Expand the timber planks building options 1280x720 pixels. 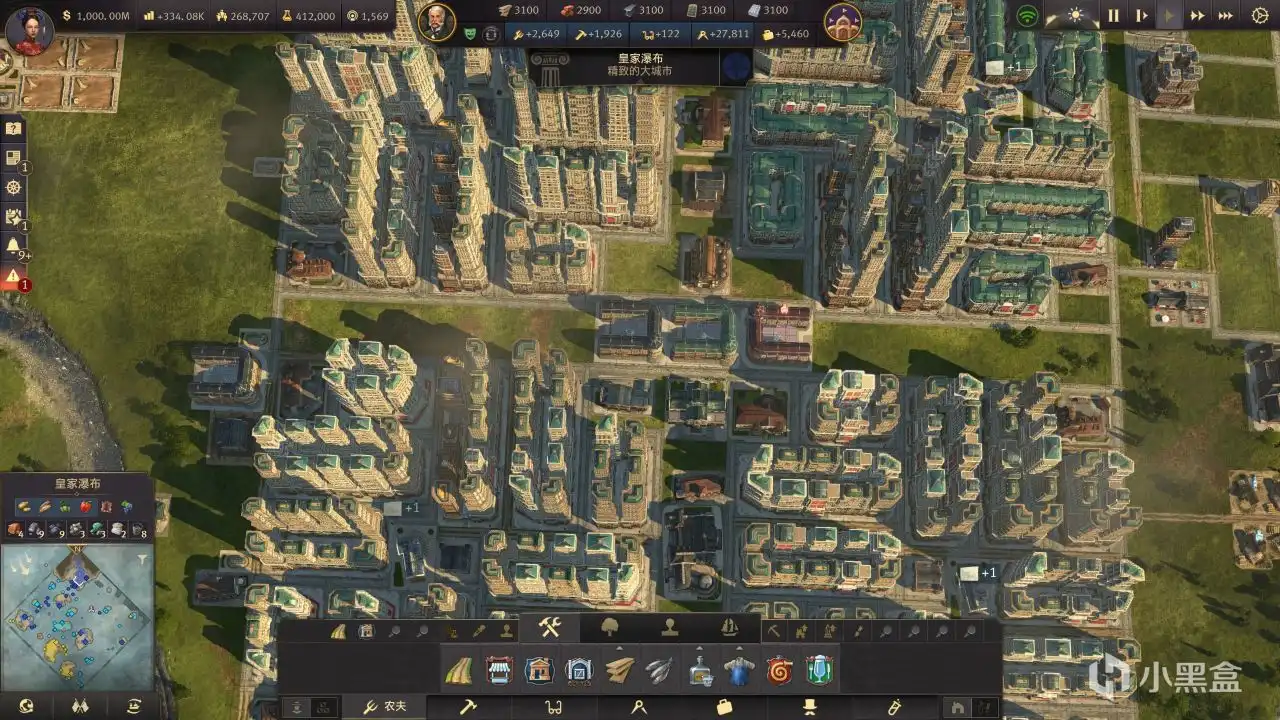coord(619,670)
